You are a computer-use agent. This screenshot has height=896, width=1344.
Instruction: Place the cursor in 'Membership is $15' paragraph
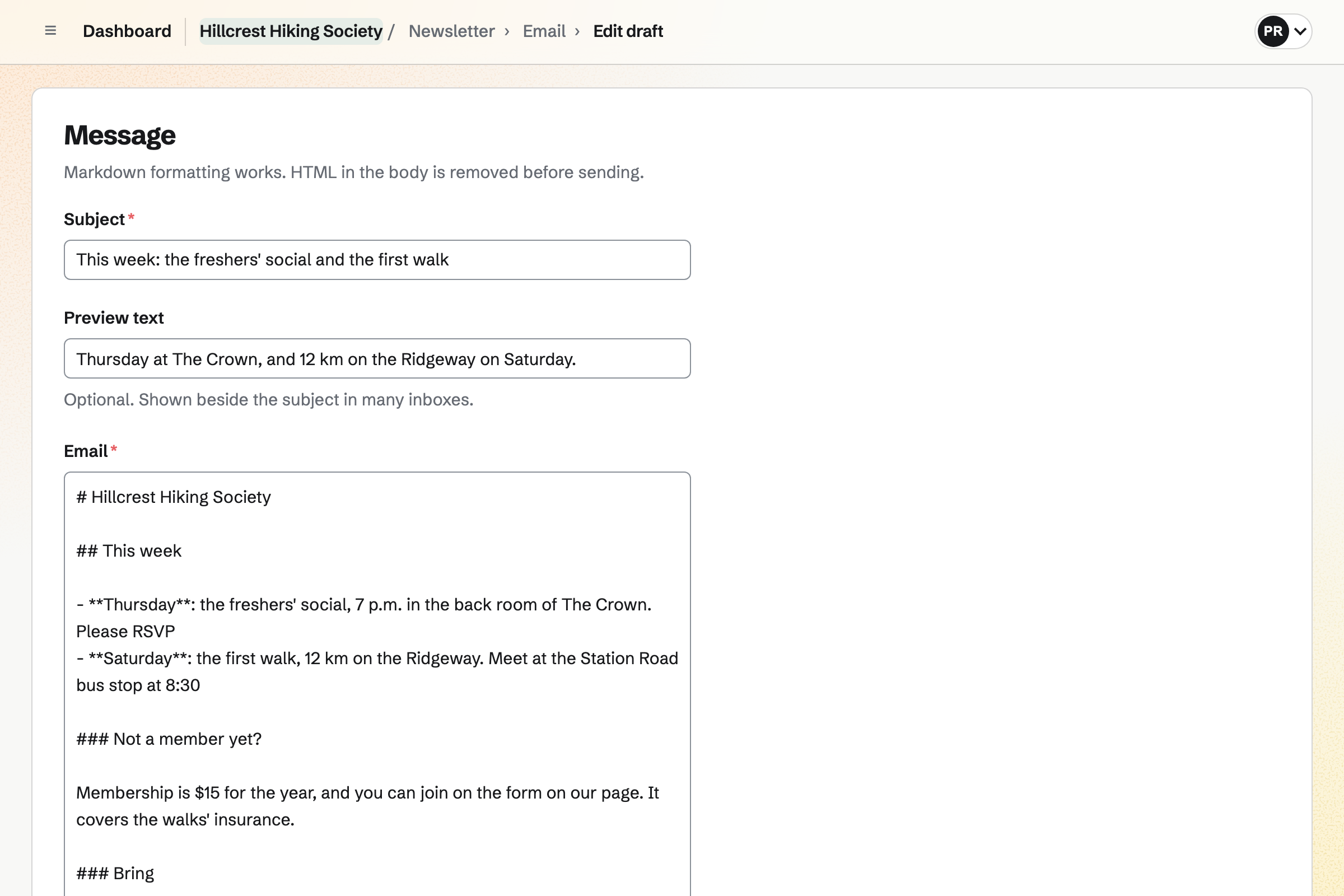point(367,793)
